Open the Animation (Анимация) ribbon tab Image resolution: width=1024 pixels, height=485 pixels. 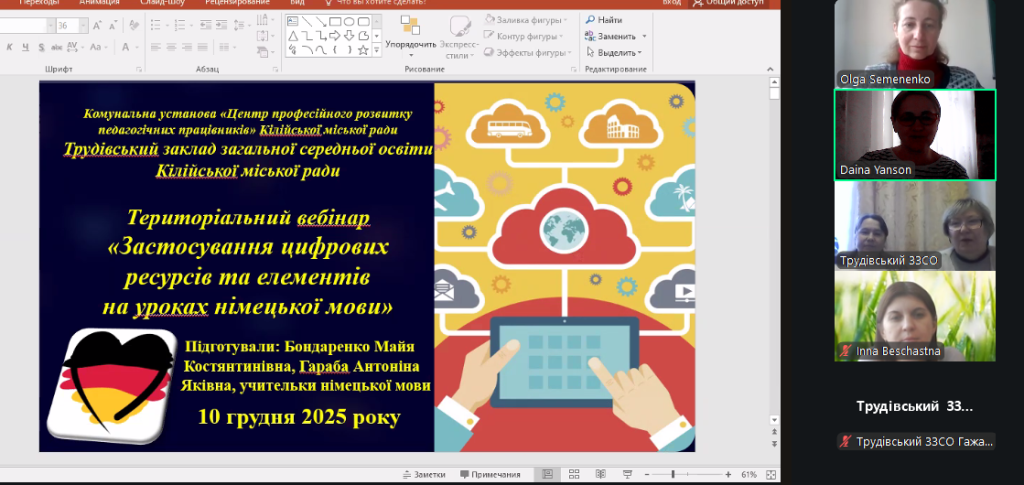click(x=100, y=3)
